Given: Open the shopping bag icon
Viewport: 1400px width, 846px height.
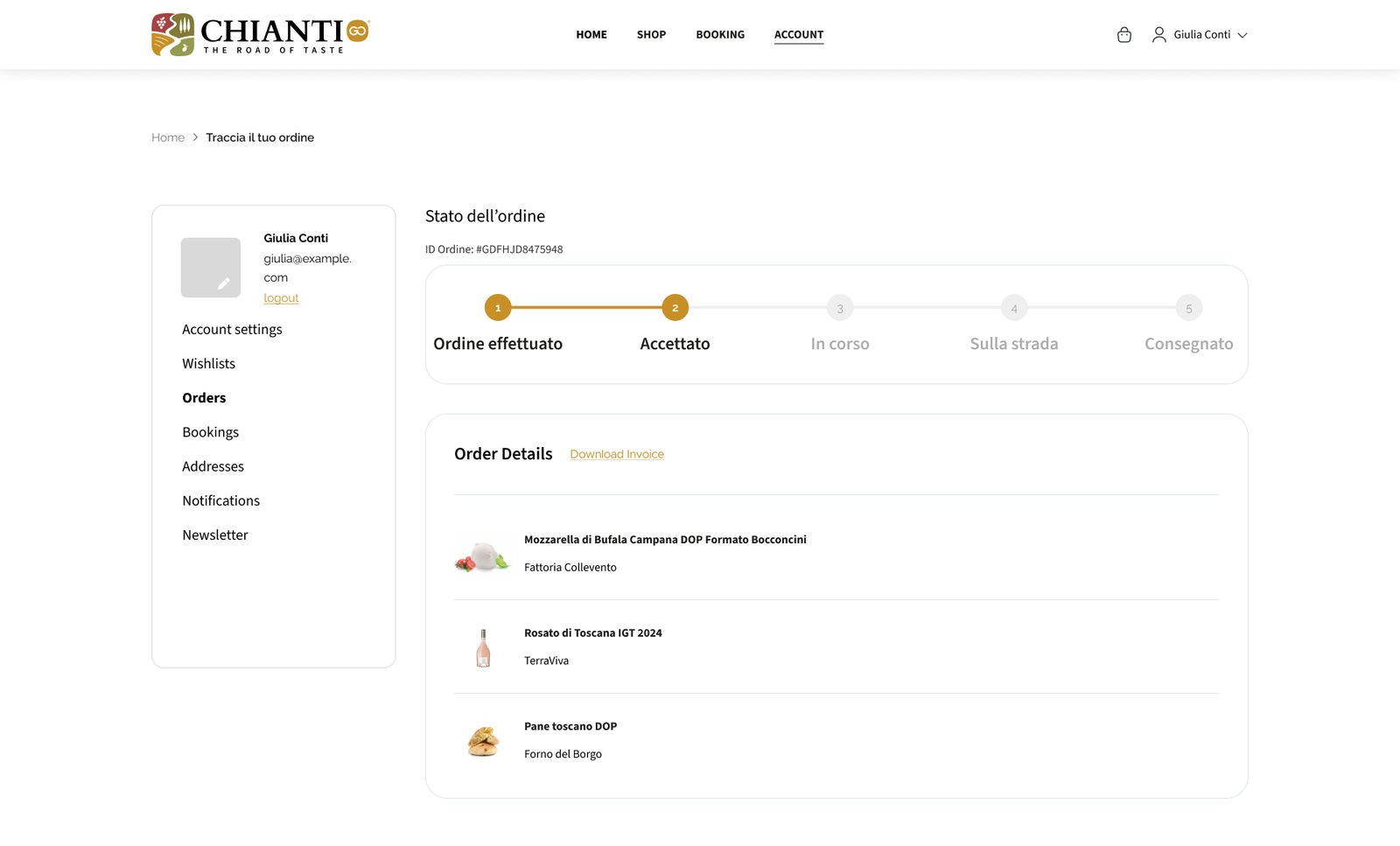Looking at the screenshot, I should [1124, 35].
